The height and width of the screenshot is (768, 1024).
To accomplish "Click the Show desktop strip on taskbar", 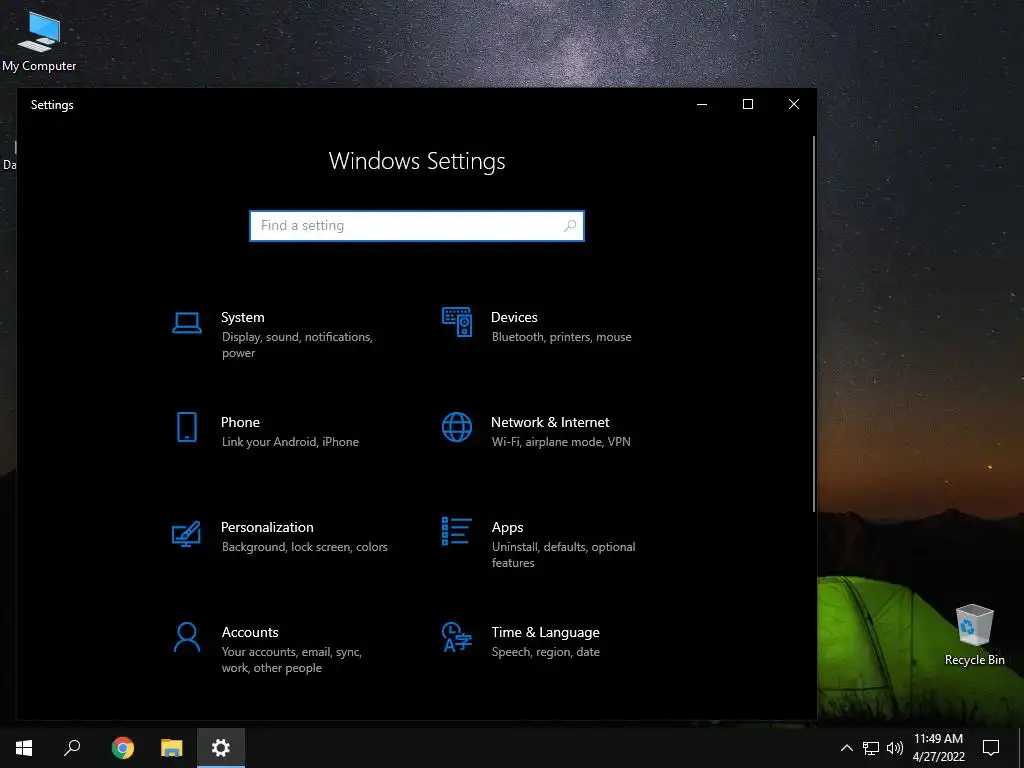I will [x=1021, y=748].
